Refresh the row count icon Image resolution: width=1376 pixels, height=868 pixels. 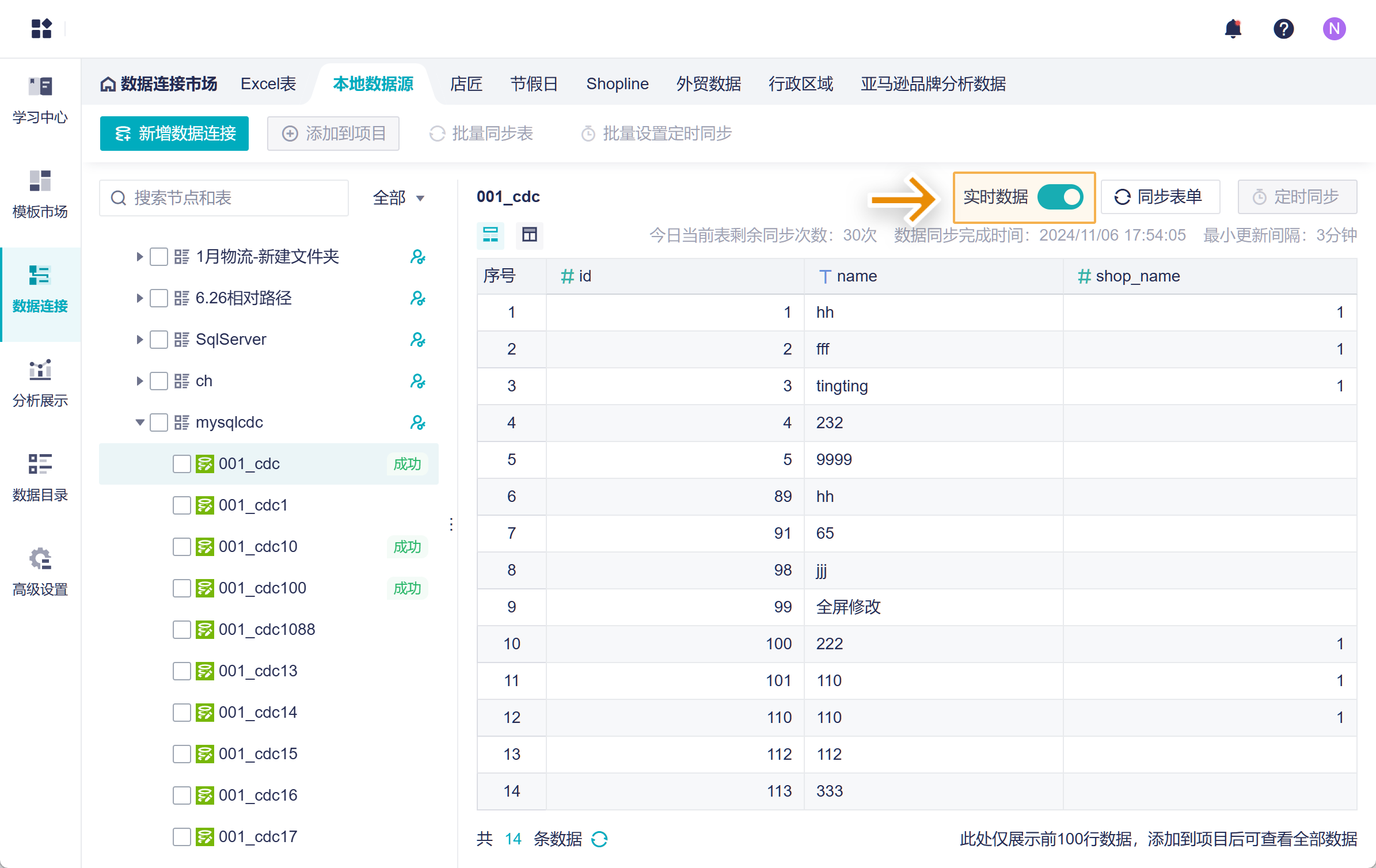pyautogui.click(x=599, y=839)
